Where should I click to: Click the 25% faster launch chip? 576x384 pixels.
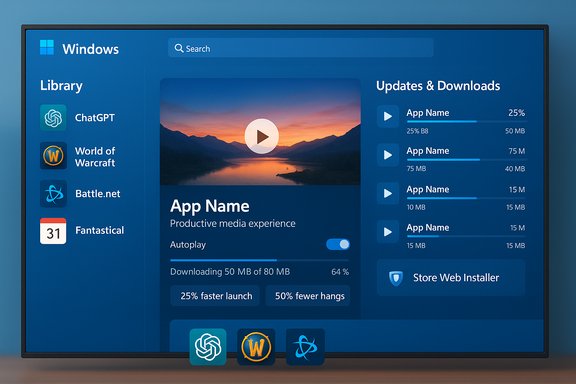[x=215, y=296]
